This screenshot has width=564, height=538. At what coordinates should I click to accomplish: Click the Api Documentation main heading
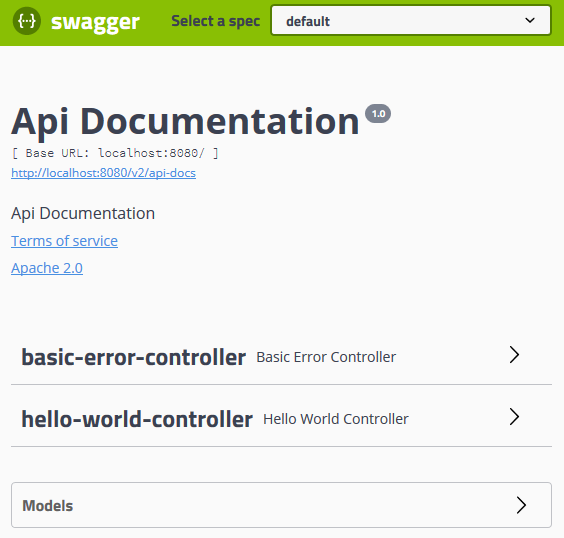pyautogui.click(x=185, y=122)
